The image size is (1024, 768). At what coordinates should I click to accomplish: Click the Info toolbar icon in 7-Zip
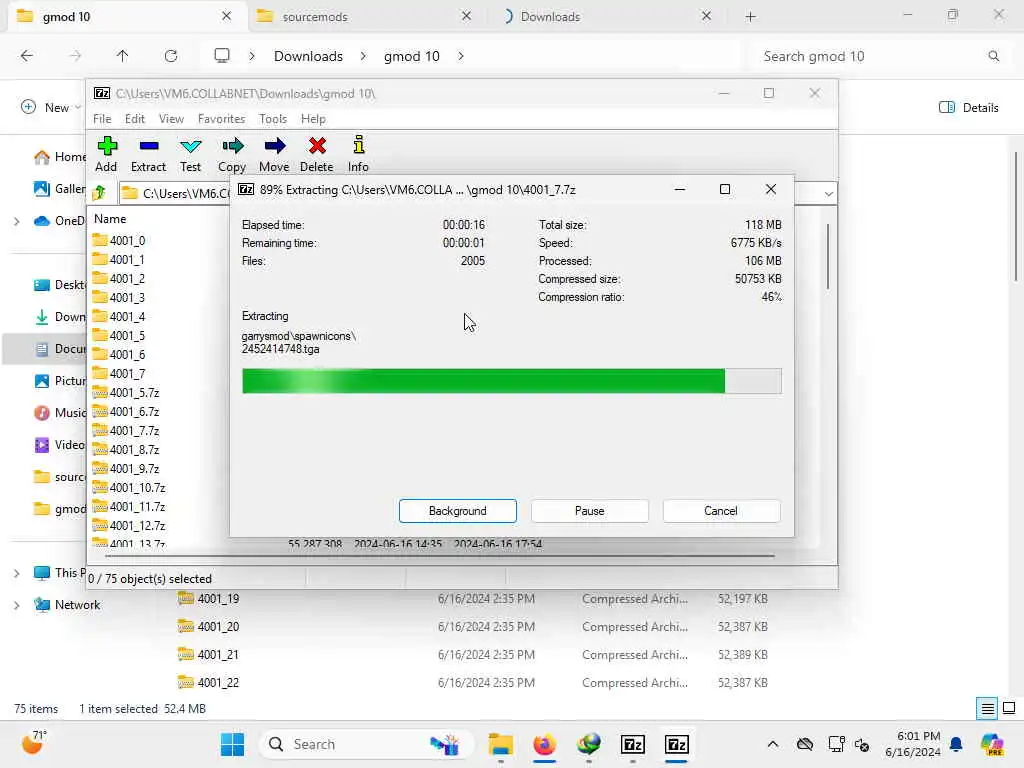point(358,153)
